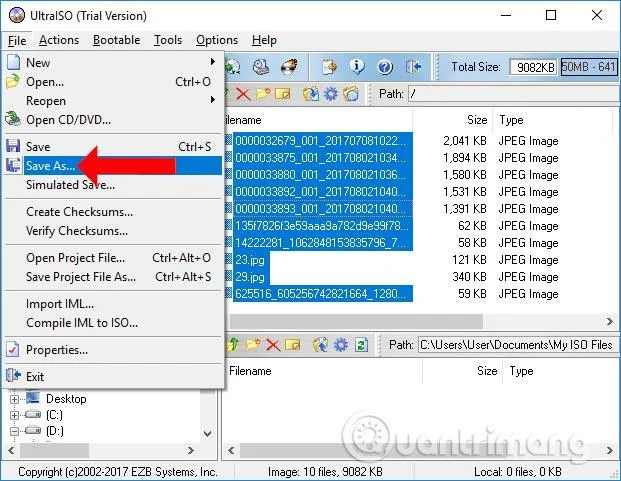Viewport: 621px width, 481px height.
Task: Open the Tools menu
Action: coord(168,40)
